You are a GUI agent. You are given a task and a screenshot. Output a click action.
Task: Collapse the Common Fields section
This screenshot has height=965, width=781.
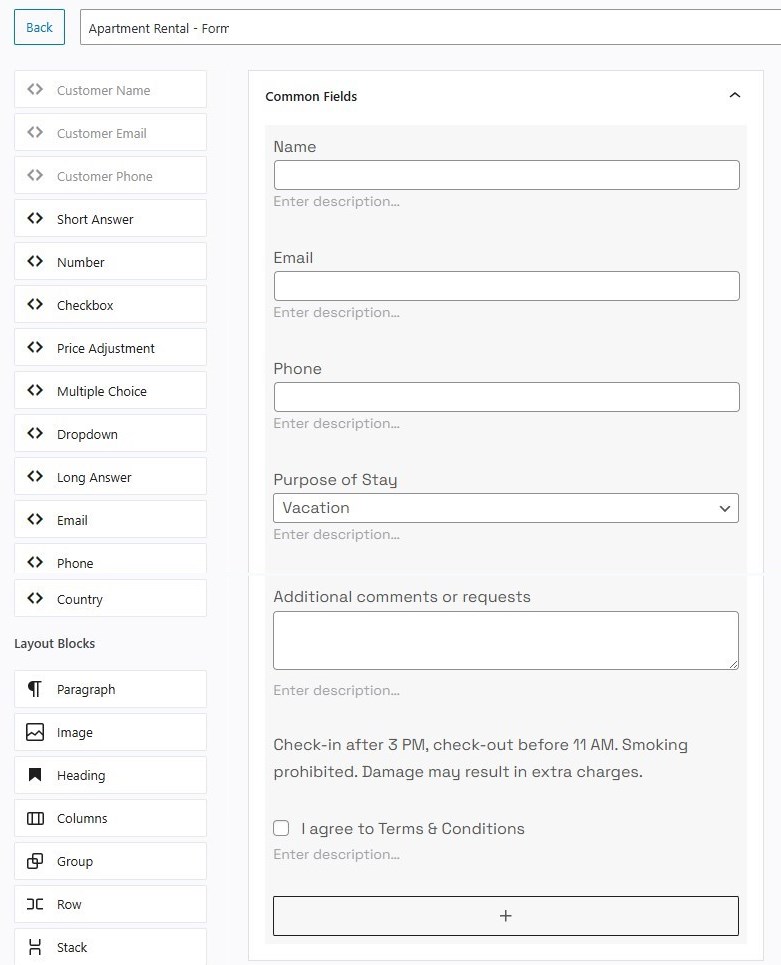(735, 95)
